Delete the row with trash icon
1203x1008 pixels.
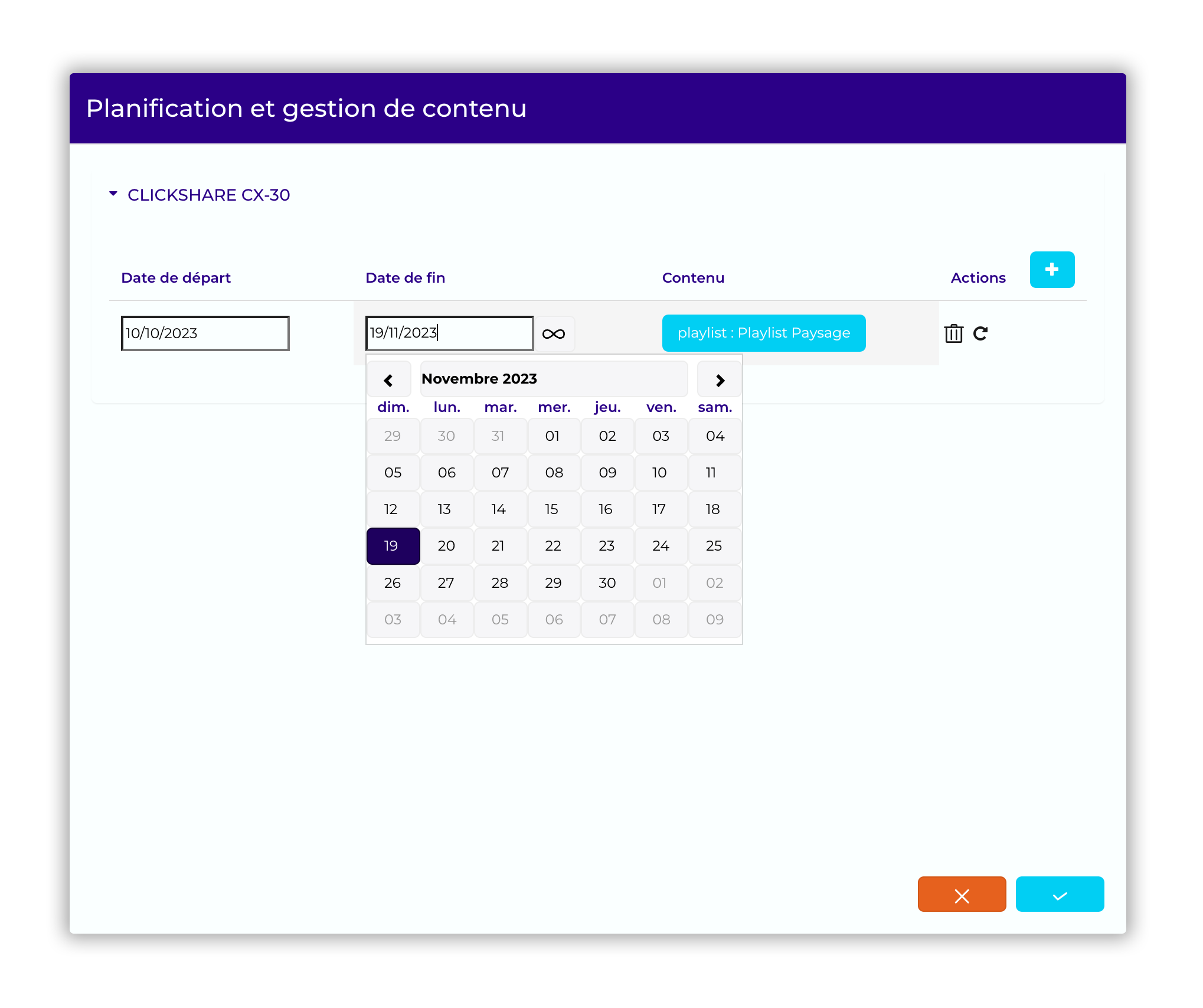953,333
